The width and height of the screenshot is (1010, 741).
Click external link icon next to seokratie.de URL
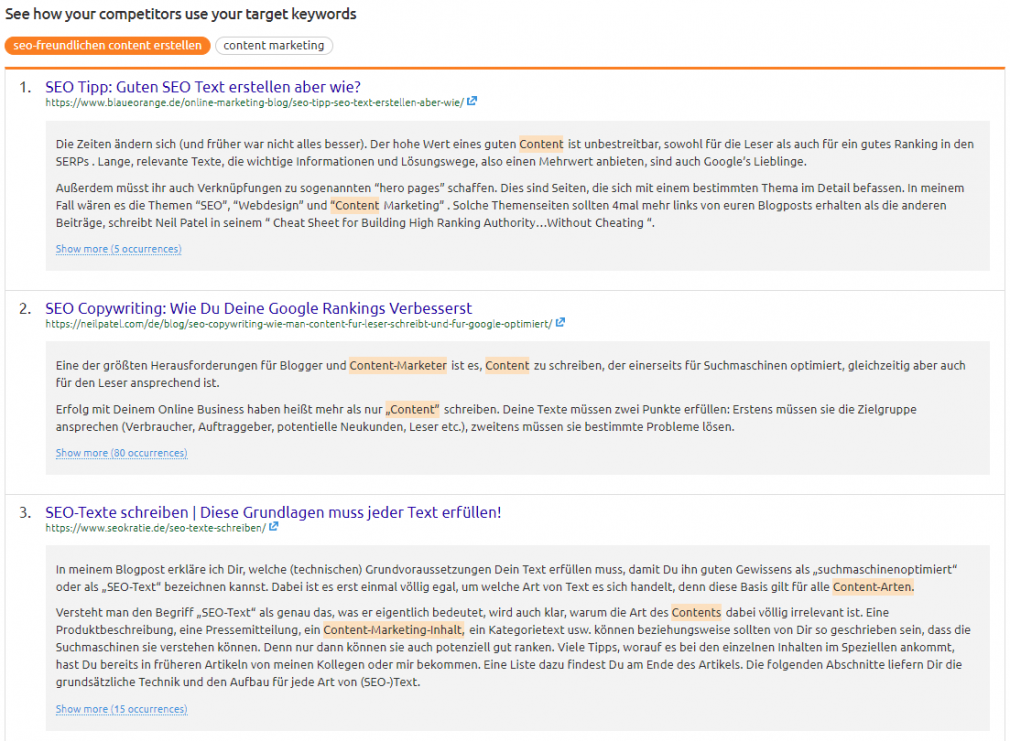(x=274, y=527)
